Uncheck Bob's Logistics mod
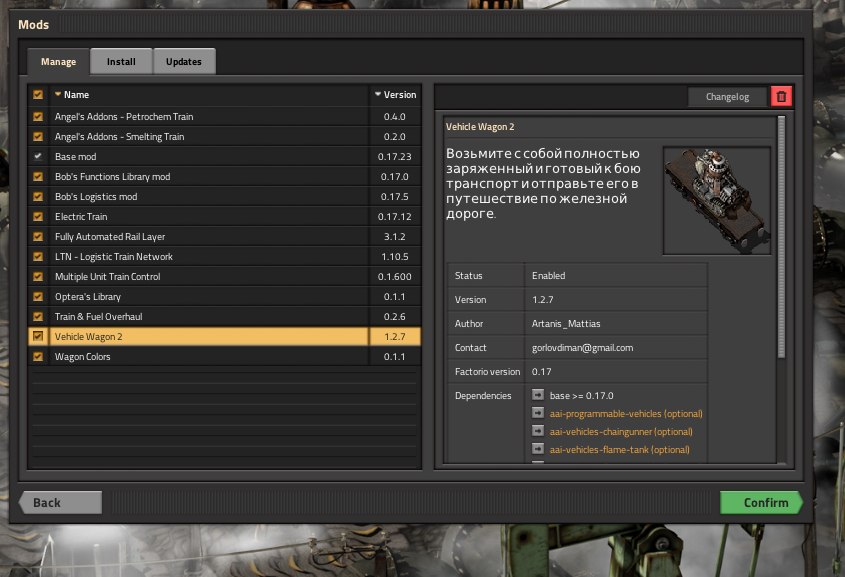This screenshot has height=577, width=845. [x=38, y=196]
